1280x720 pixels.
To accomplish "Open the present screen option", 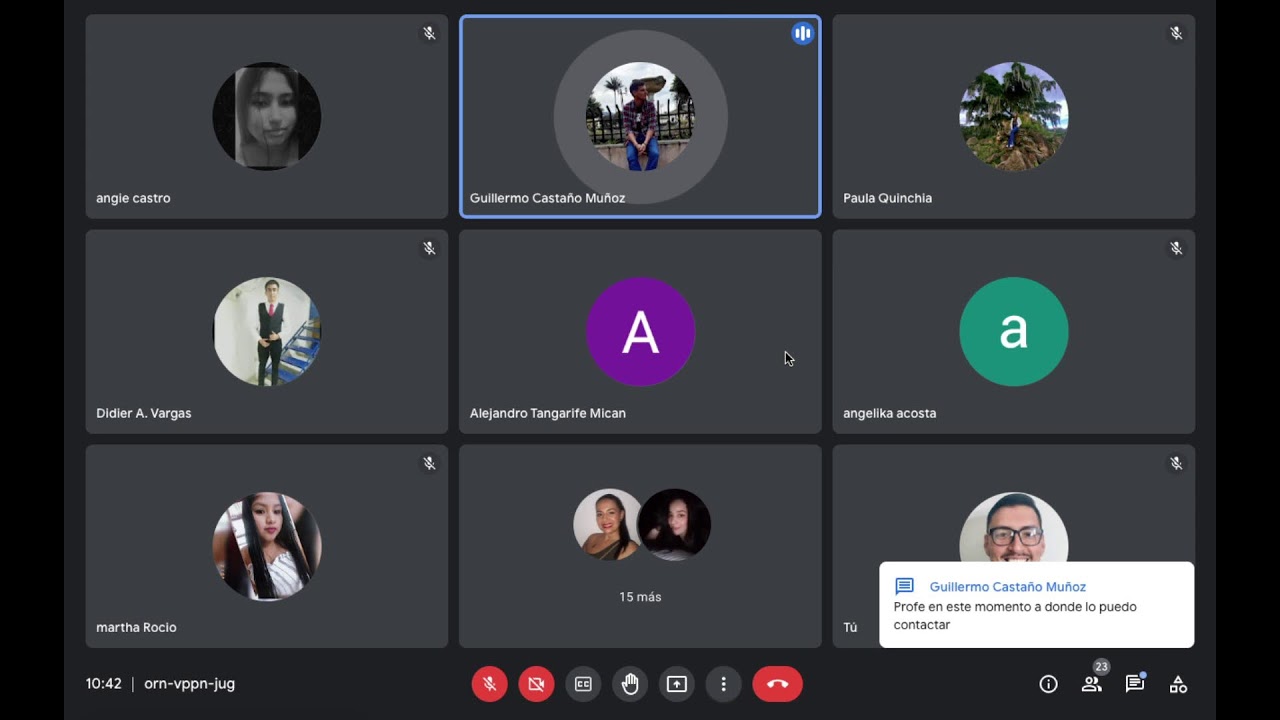I will click(677, 684).
